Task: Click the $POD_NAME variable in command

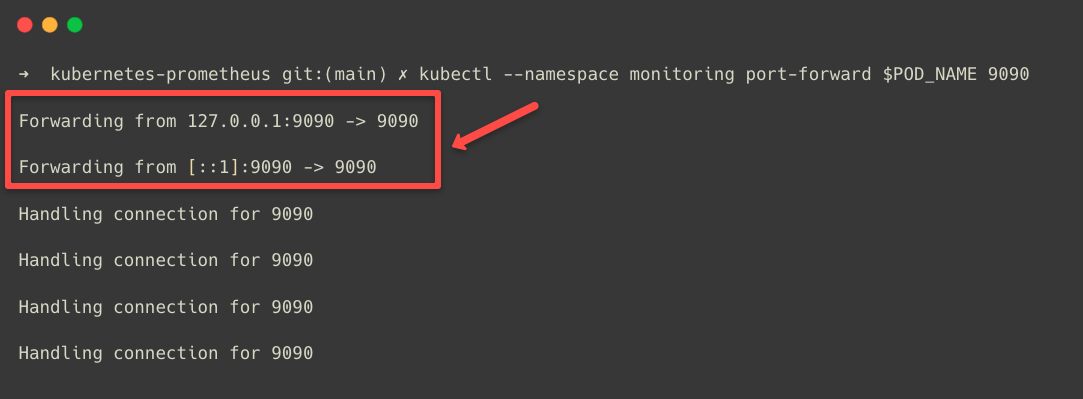Action: pos(930,75)
